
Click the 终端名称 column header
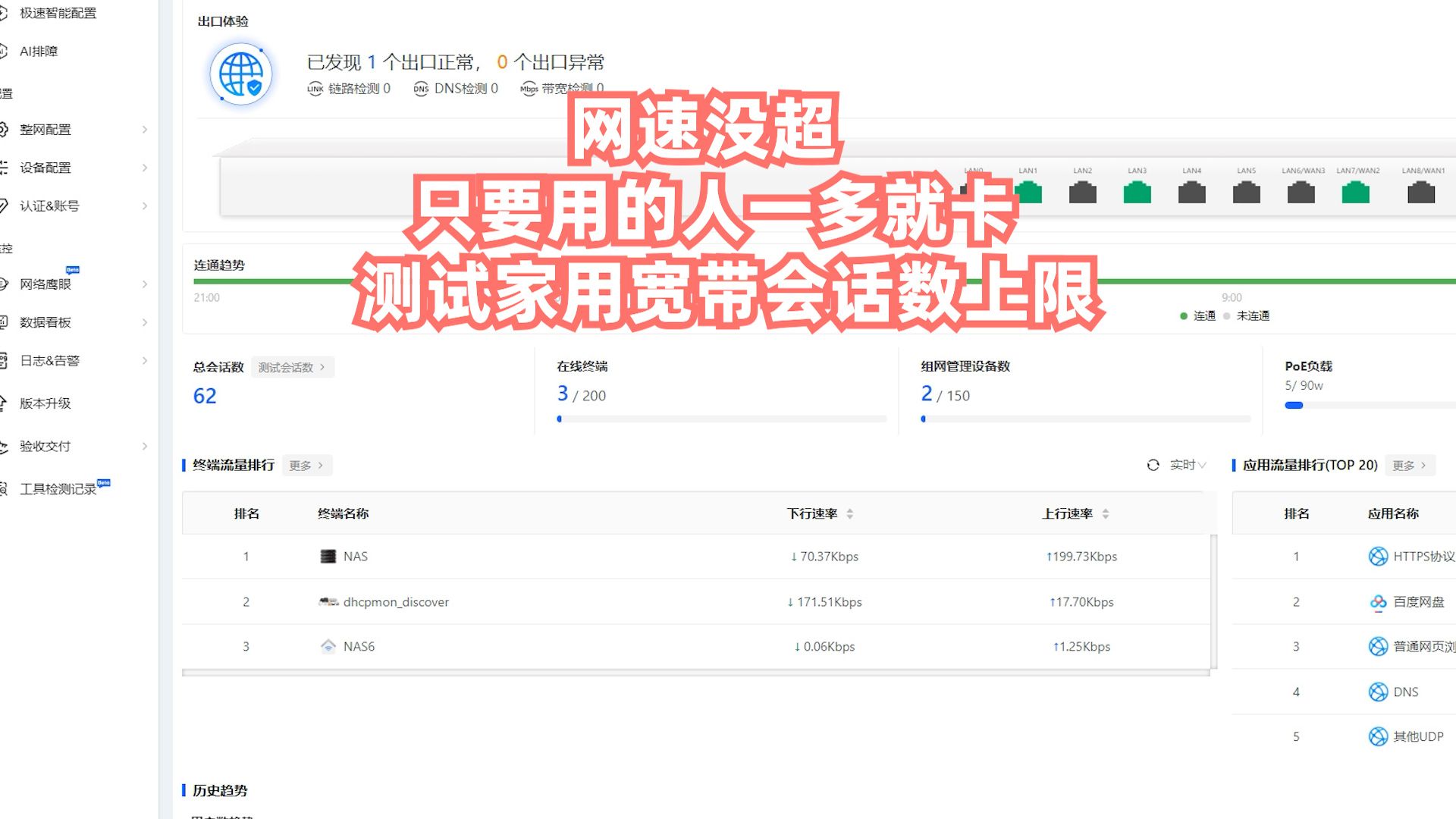pyautogui.click(x=343, y=513)
